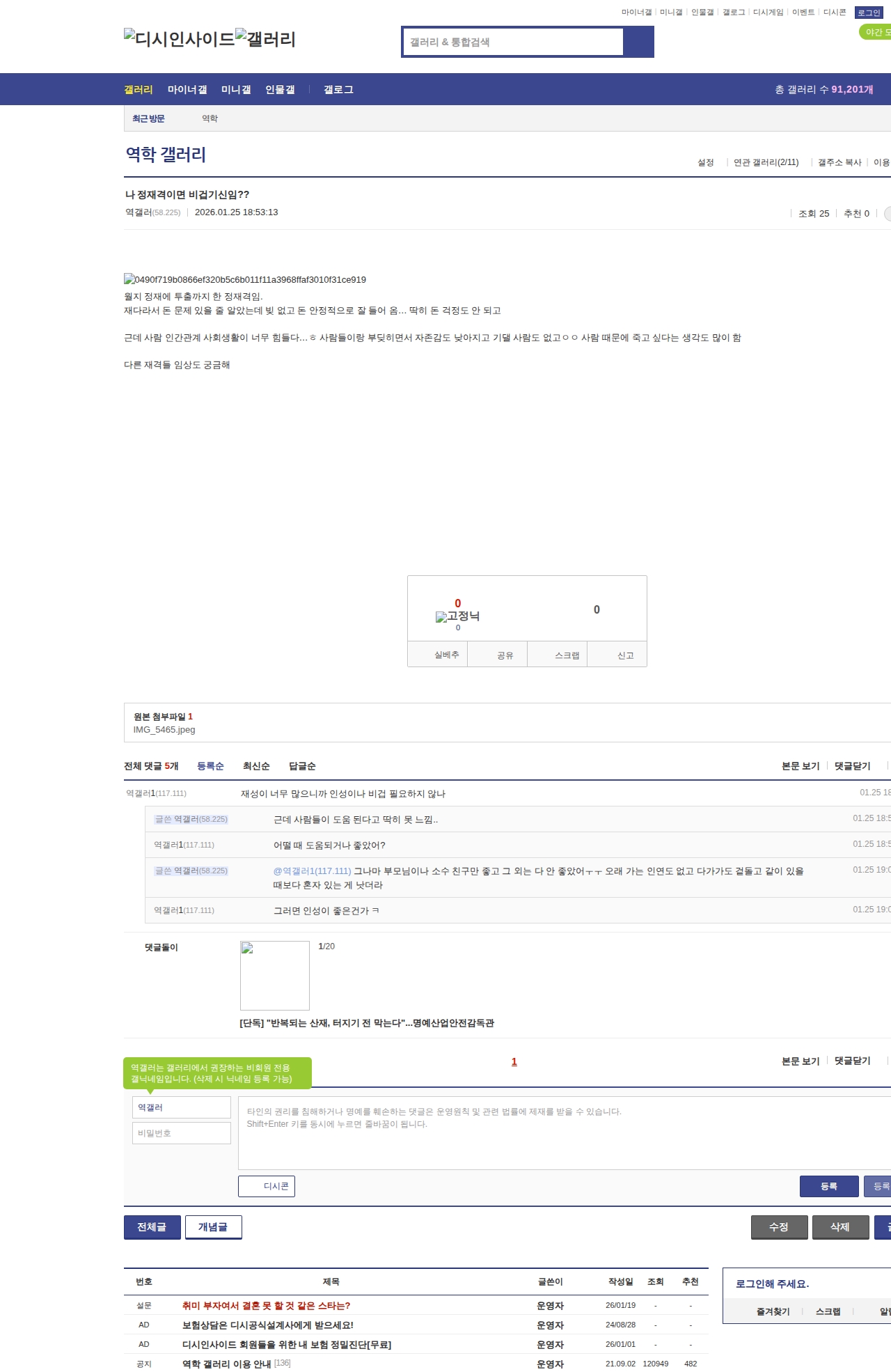This screenshot has width=891, height=1372.
Task: Click the 삭제 button
Action: [x=841, y=1227]
